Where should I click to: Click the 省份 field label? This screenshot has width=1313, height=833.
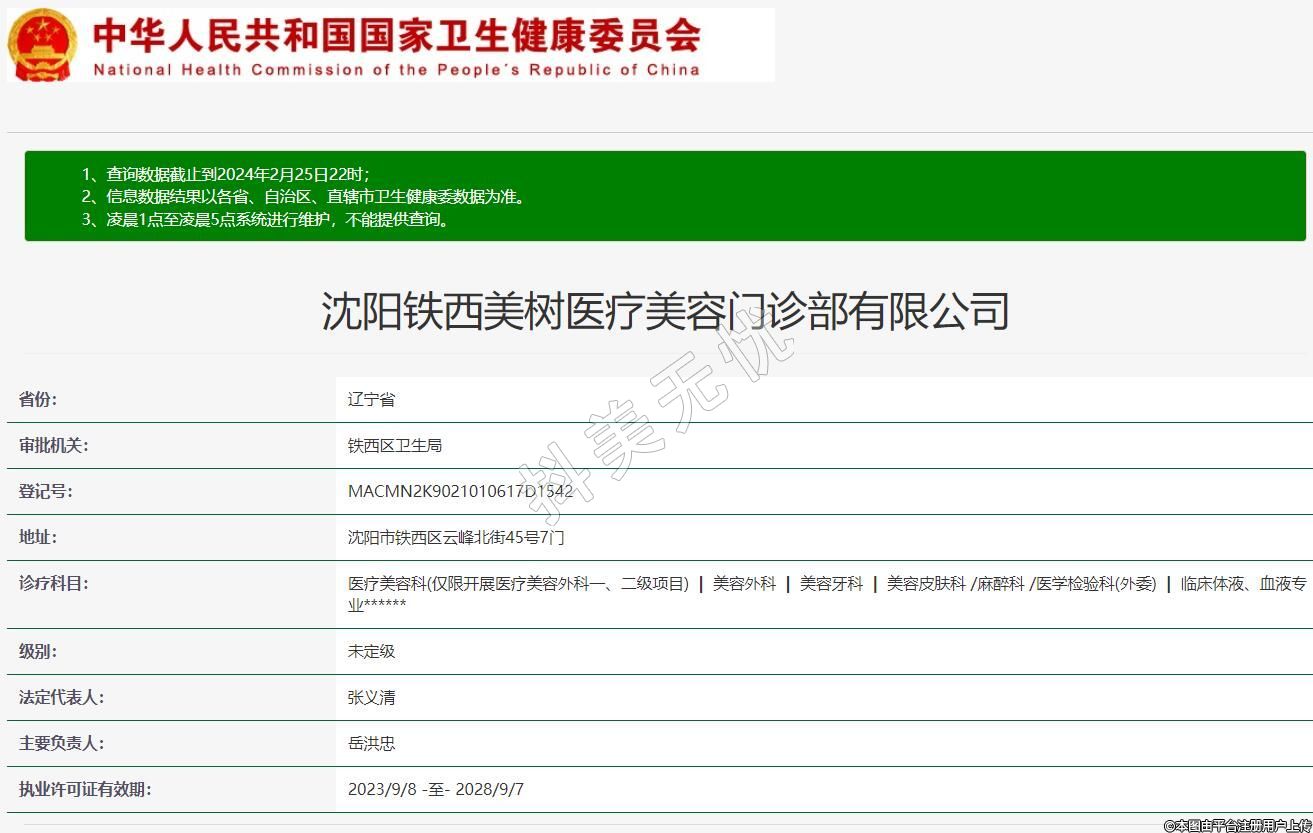[x=38, y=399]
